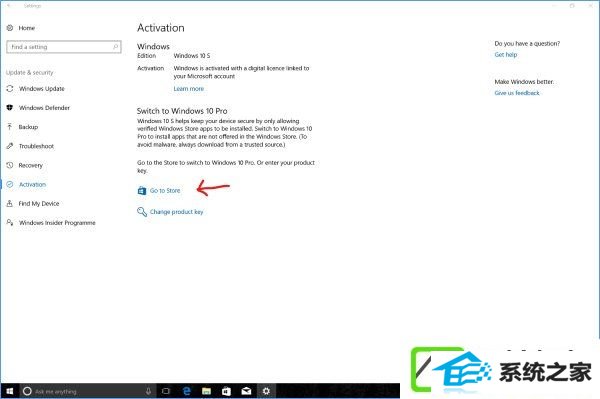The width and height of the screenshot is (600, 399).
Task: Click the Recovery history icon
Action: pyautogui.click(x=10, y=165)
